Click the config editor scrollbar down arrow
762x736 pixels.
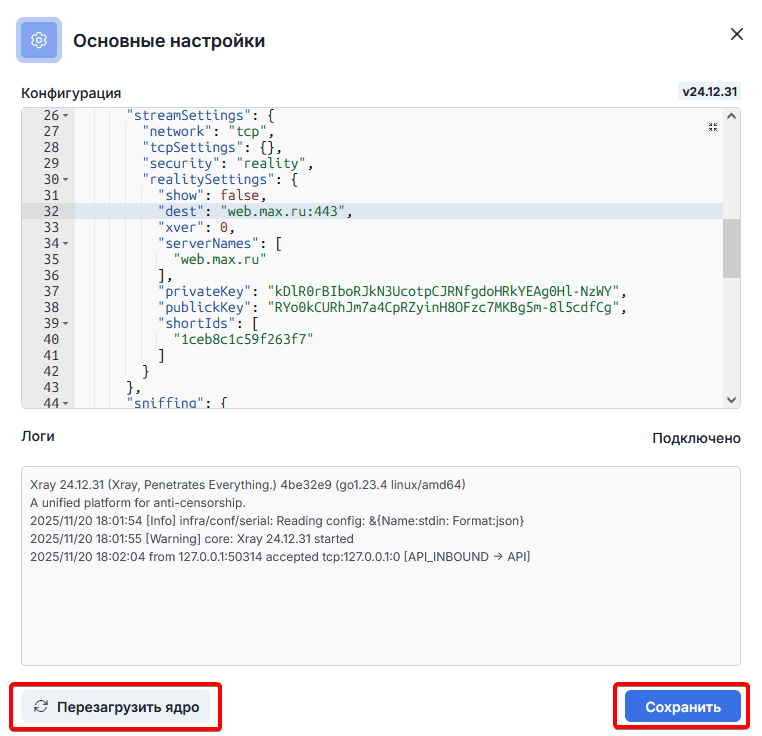tap(731, 399)
